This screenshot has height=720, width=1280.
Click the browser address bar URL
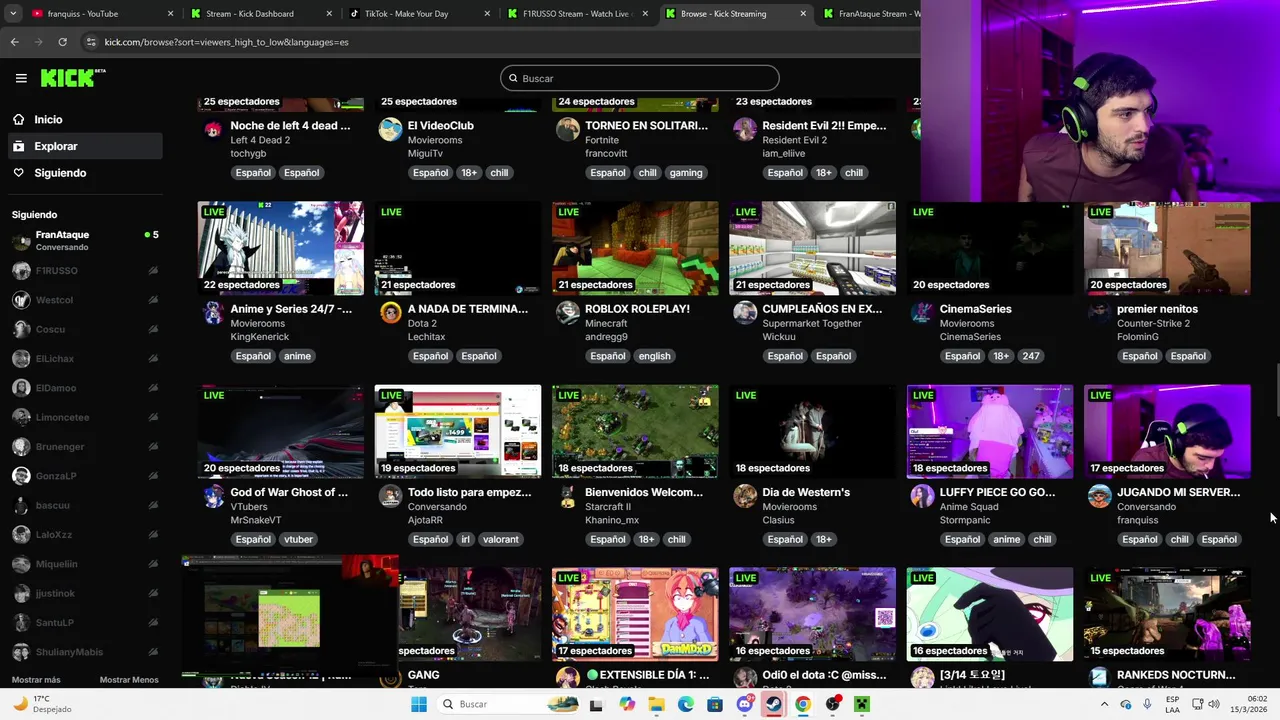226,42
